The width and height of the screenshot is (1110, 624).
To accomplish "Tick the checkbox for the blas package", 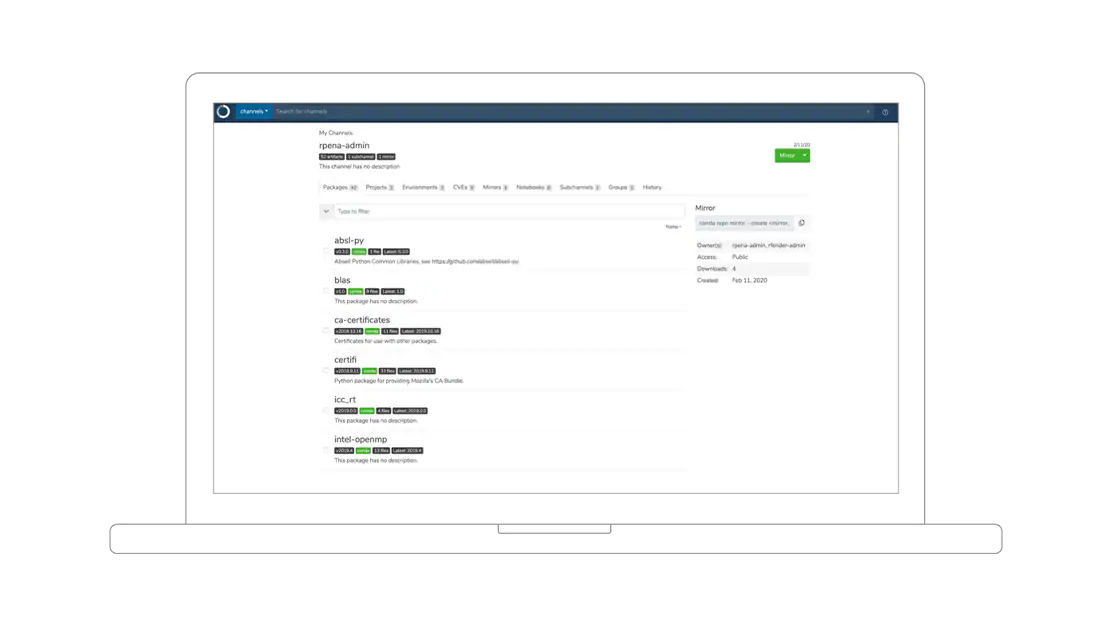I will (326, 291).
